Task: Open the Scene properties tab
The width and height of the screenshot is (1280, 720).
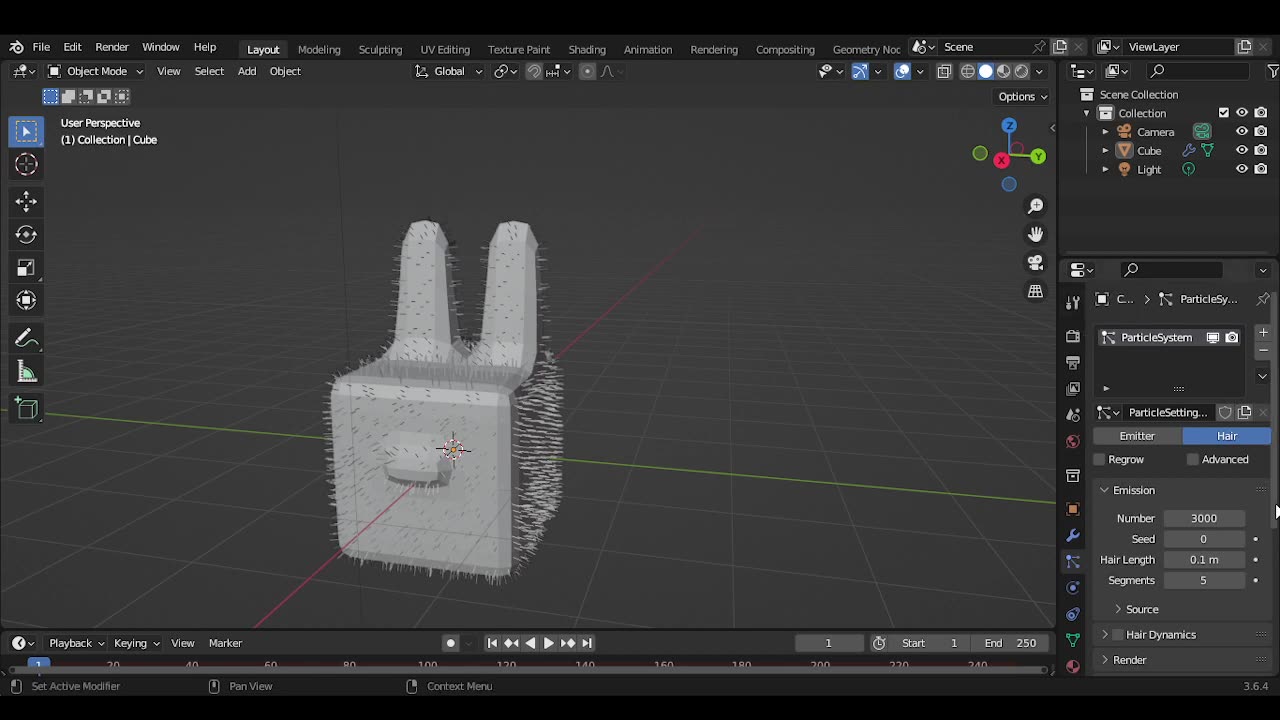Action: click(1073, 415)
